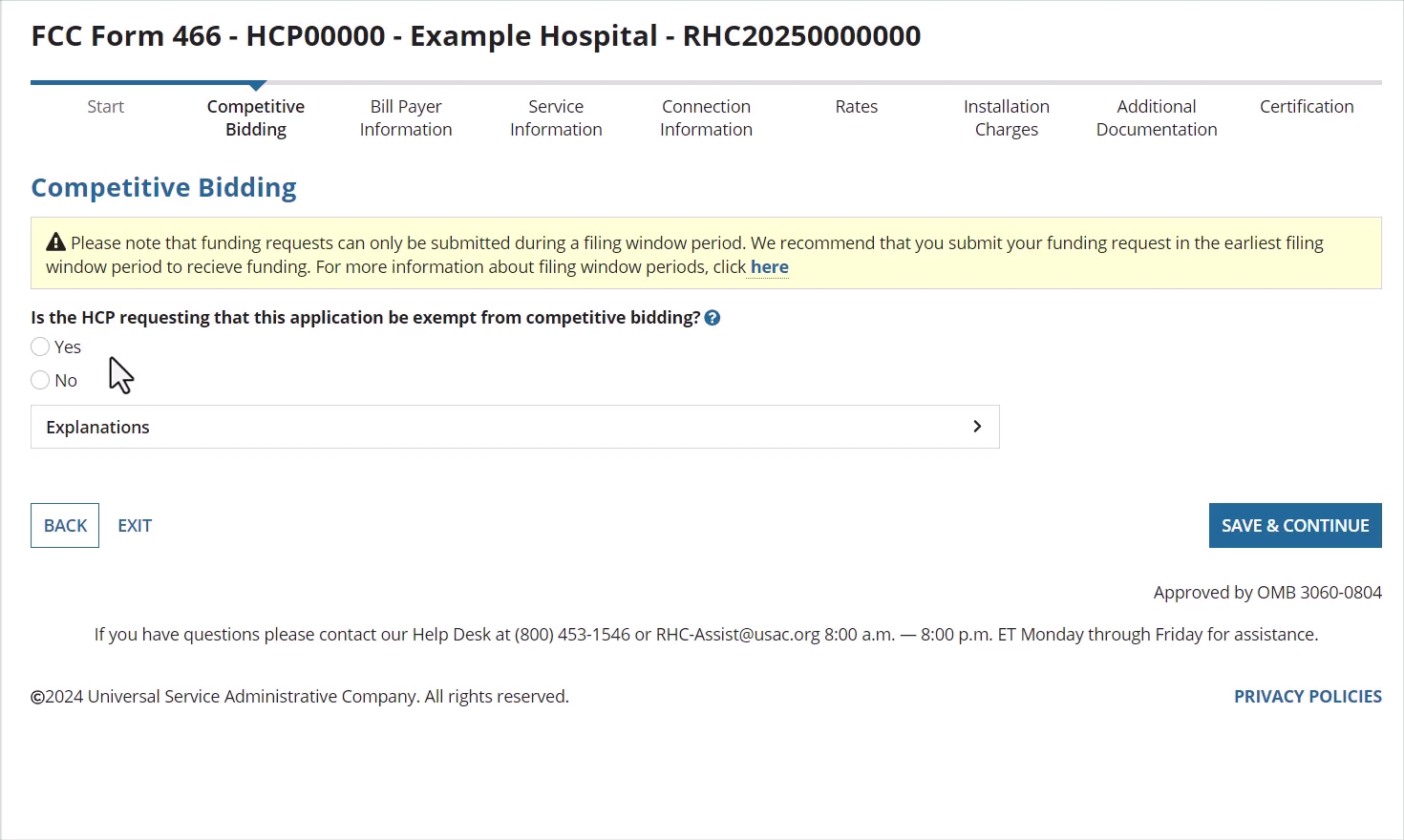Open the filing window 'here' link

click(x=769, y=267)
